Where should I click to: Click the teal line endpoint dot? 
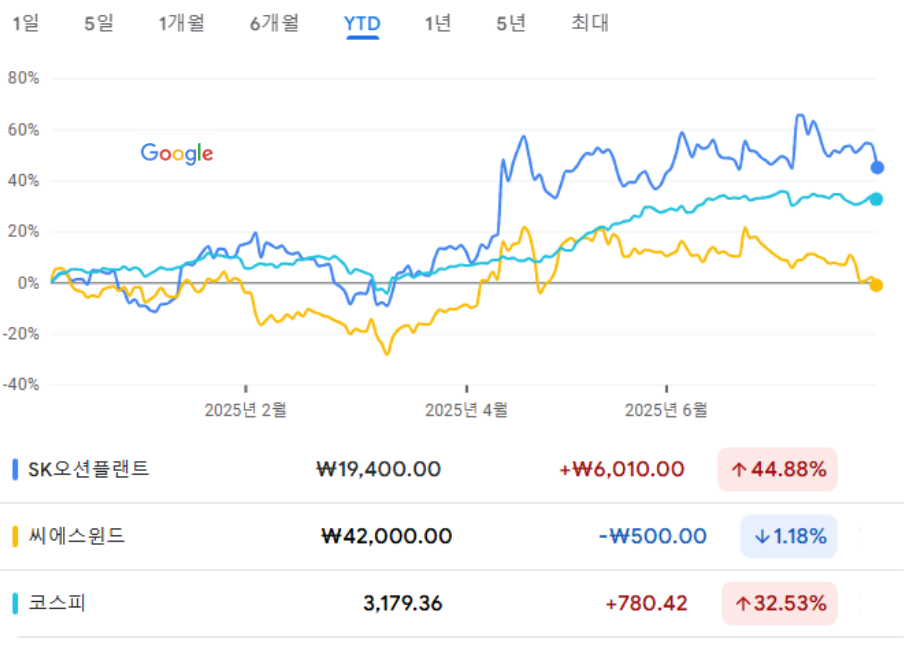(x=876, y=199)
